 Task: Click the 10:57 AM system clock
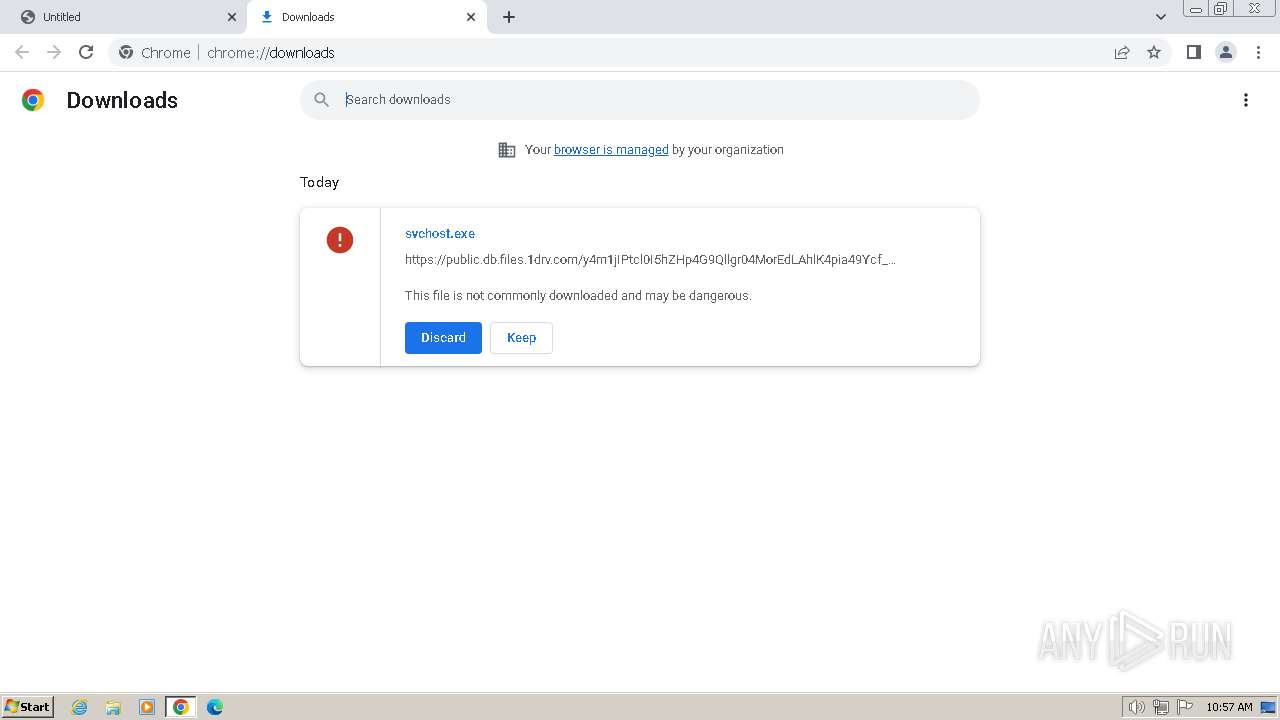(x=1229, y=707)
